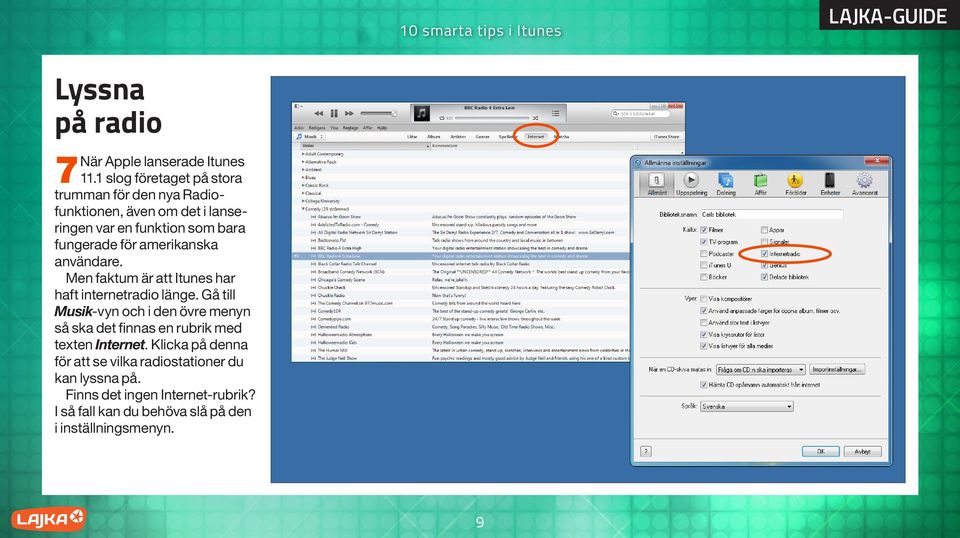Select the Comedy104 stream row
The image size is (960, 538).
(x=461, y=311)
